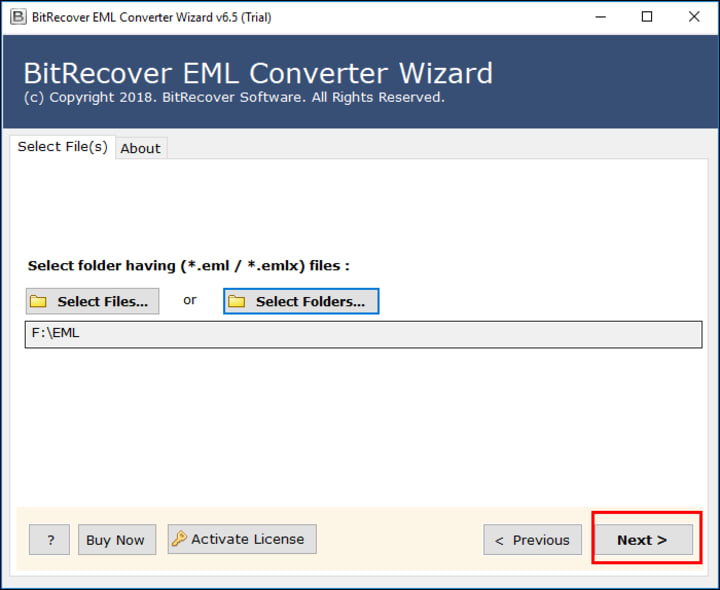Viewport: 720px width, 590px height.
Task: Click the Select Folders... button
Action: point(301,301)
